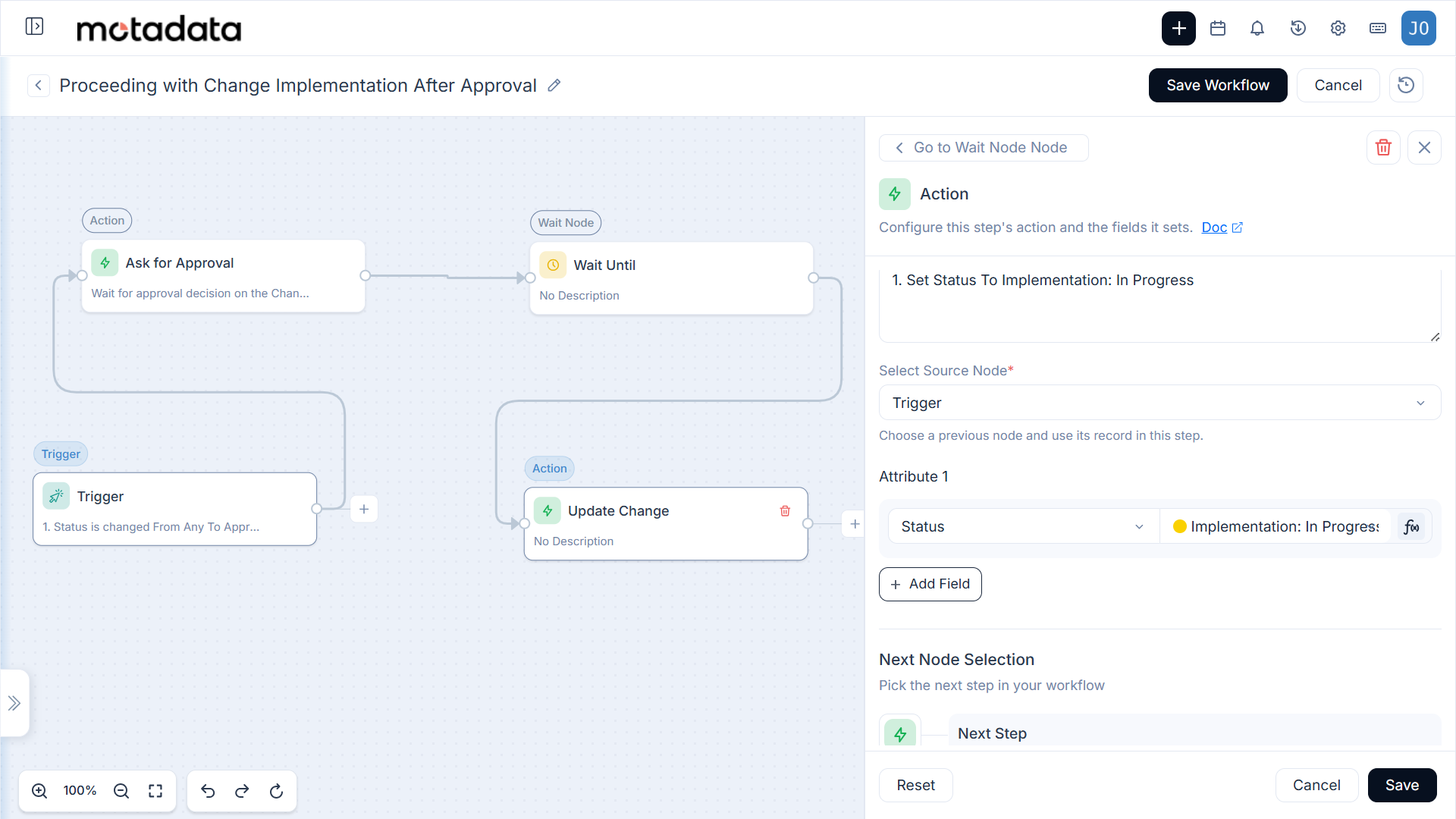The height and width of the screenshot is (819, 1456).
Task: Go back using the arrow beside workflow title
Action: pyautogui.click(x=39, y=85)
